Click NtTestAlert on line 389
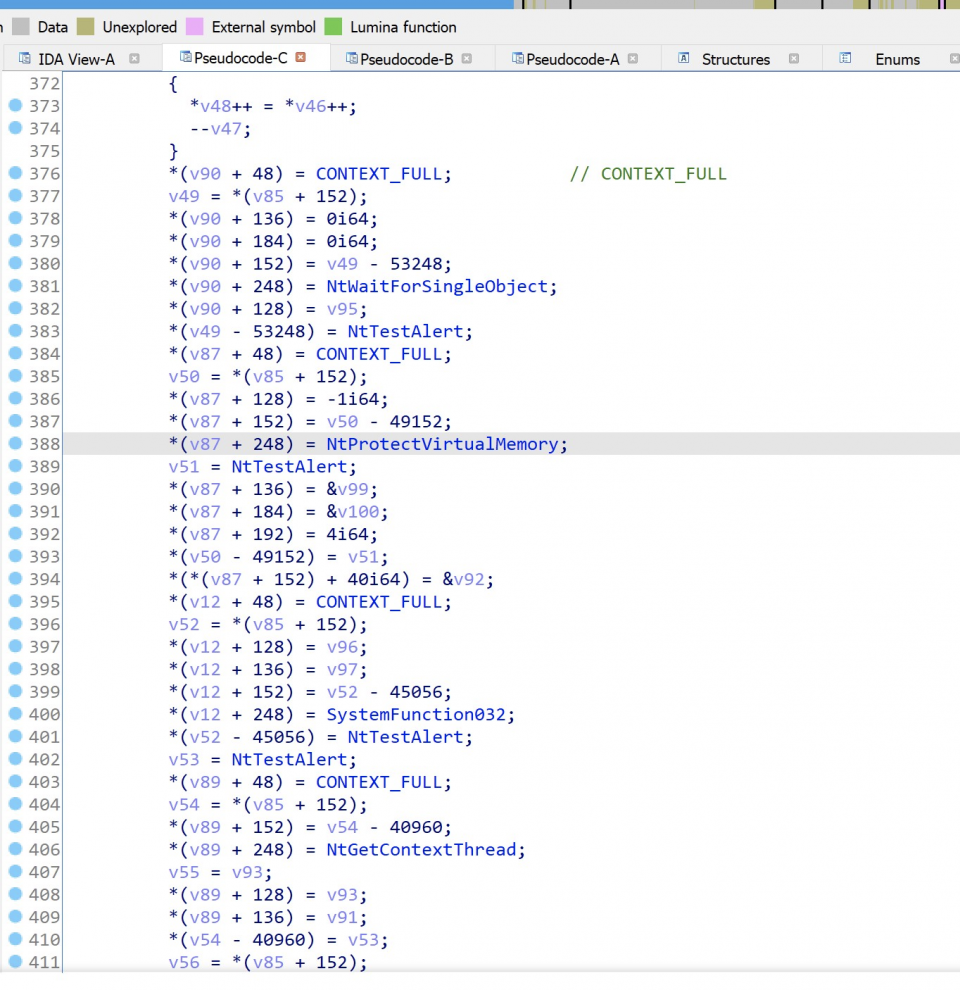Image resolution: width=960 pixels, height=990 pixels. point(289,467)
